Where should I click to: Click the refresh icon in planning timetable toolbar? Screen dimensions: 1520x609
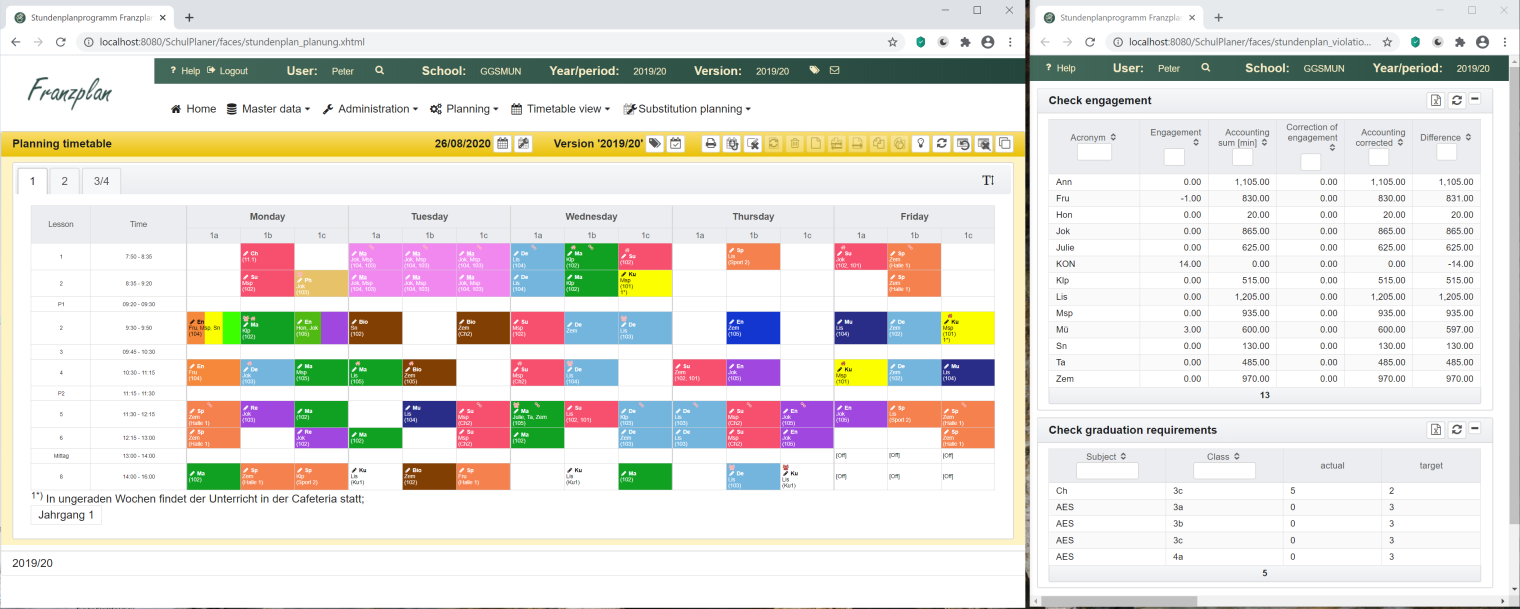point(941,144)
